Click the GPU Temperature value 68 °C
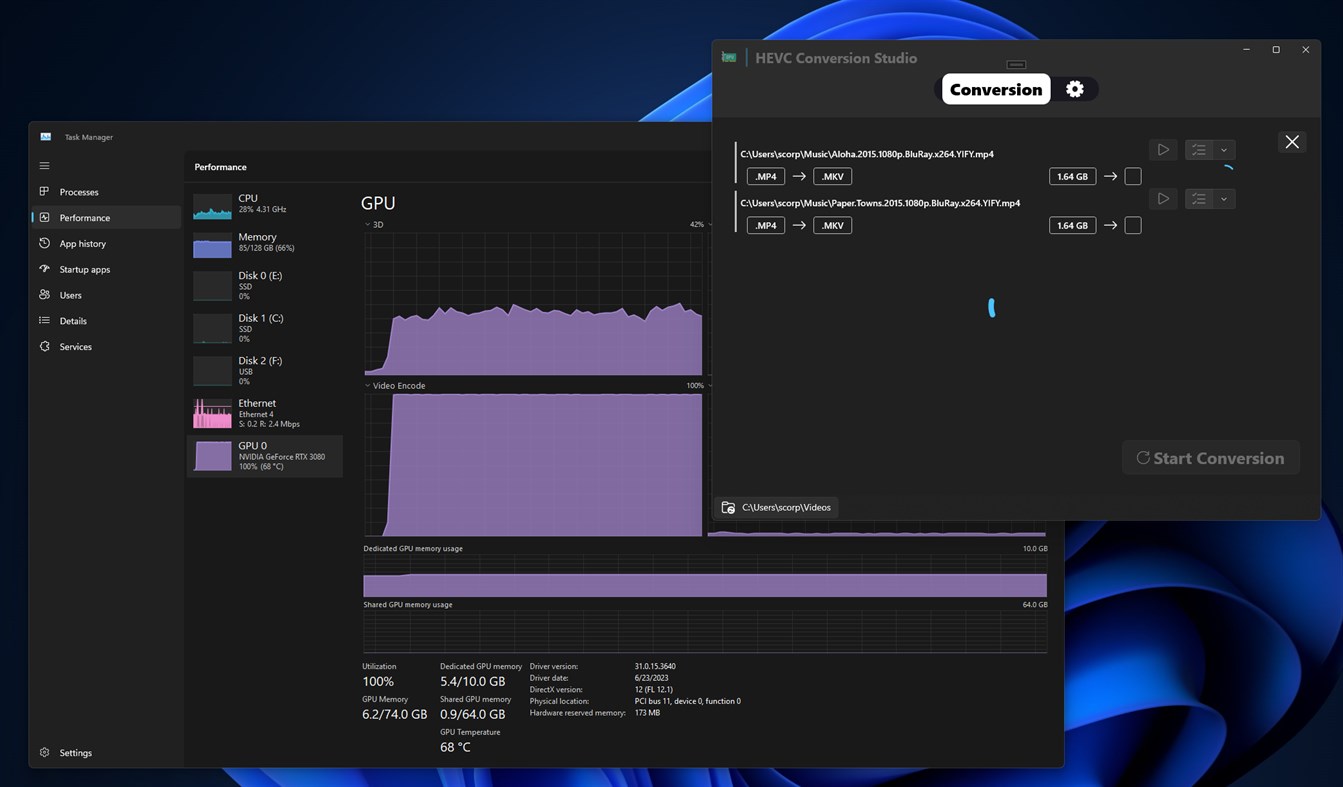The height and width of the screenshot is (787, 1343). [455, 747]
